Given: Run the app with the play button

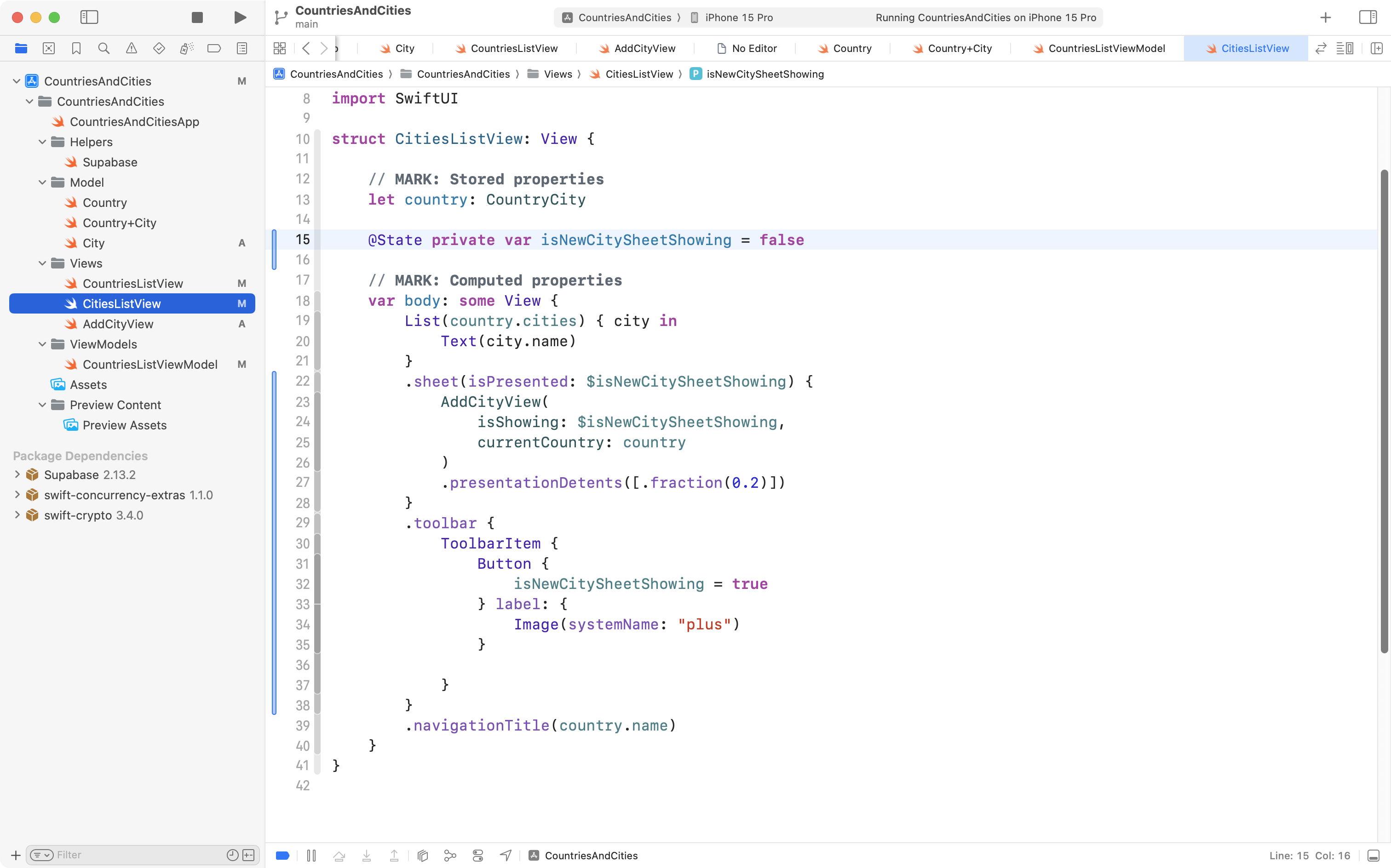Looking at the screenshot, I should [240, 17].
